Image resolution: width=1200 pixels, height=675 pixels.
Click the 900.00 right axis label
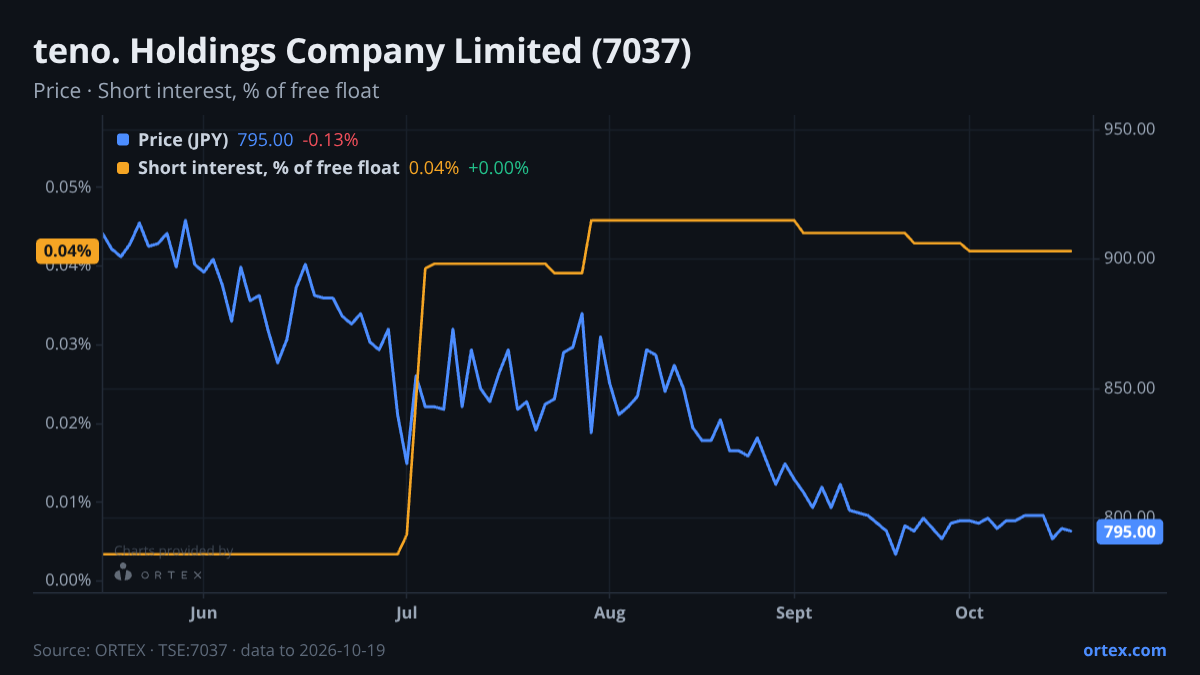1130,258
